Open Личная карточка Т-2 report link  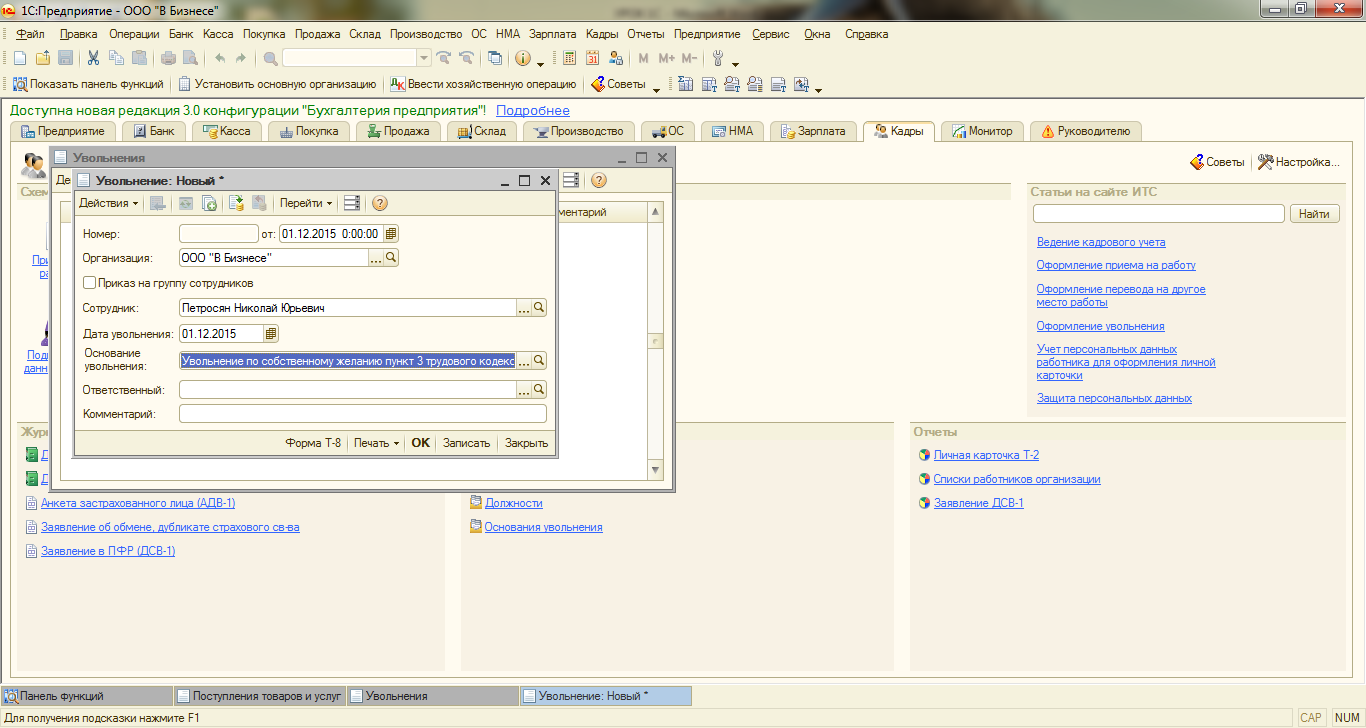click(986, 455)
